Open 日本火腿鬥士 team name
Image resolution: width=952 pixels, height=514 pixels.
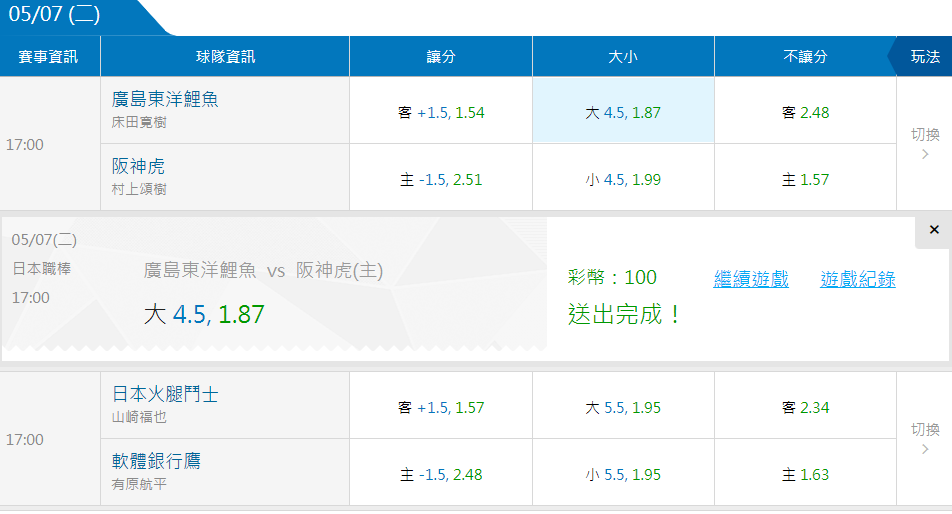point(165,394)
